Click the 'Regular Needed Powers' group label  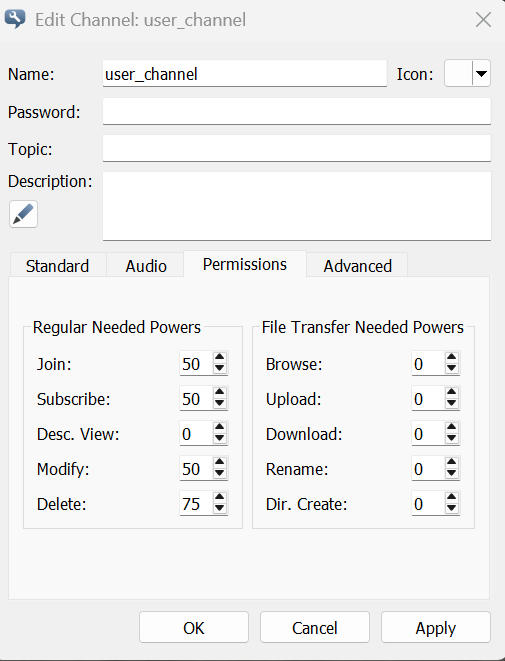[x=117, y=327]
